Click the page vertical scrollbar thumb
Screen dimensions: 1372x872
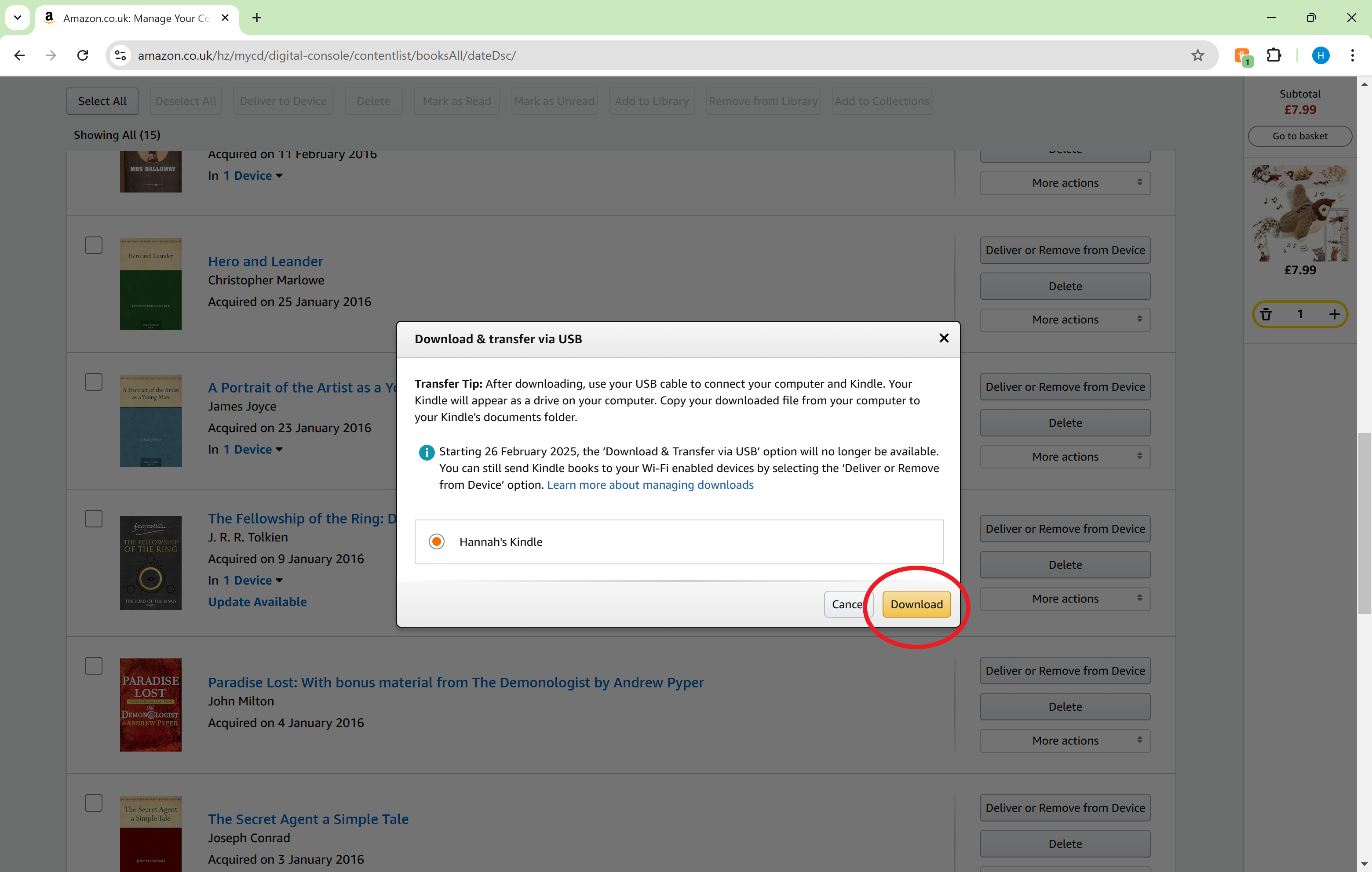pyautogui.click(x=1364, y=523)
